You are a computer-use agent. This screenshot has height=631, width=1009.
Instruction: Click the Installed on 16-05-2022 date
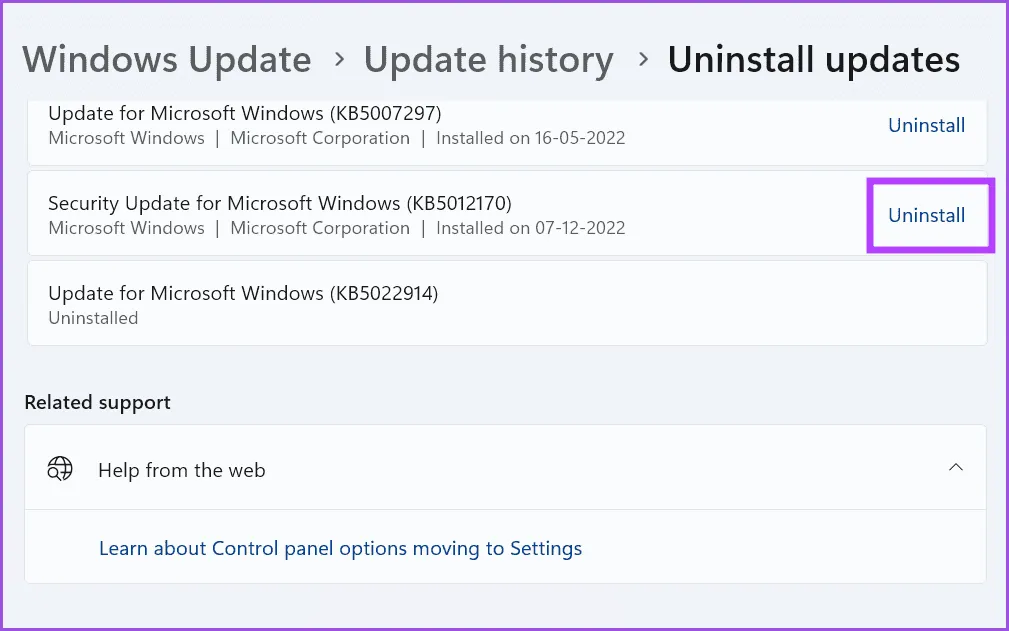point(530,138)
